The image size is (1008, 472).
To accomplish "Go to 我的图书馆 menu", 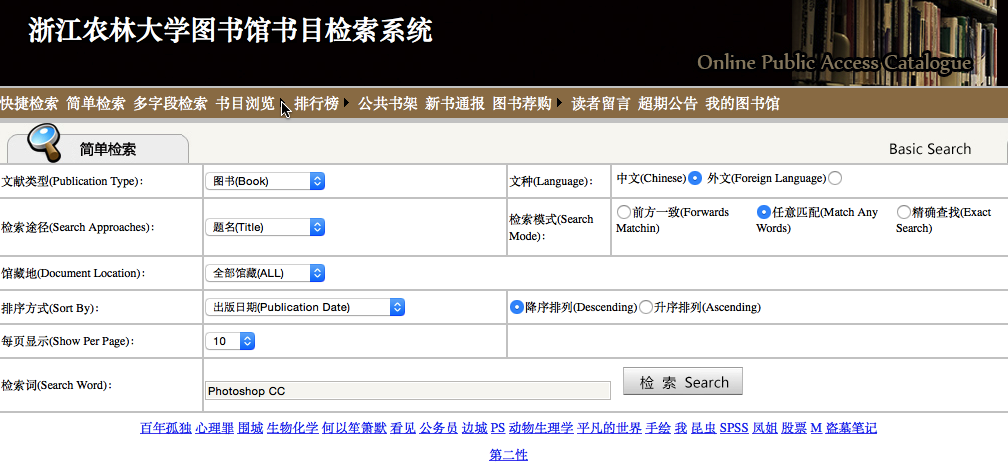I will click(742, 103).
